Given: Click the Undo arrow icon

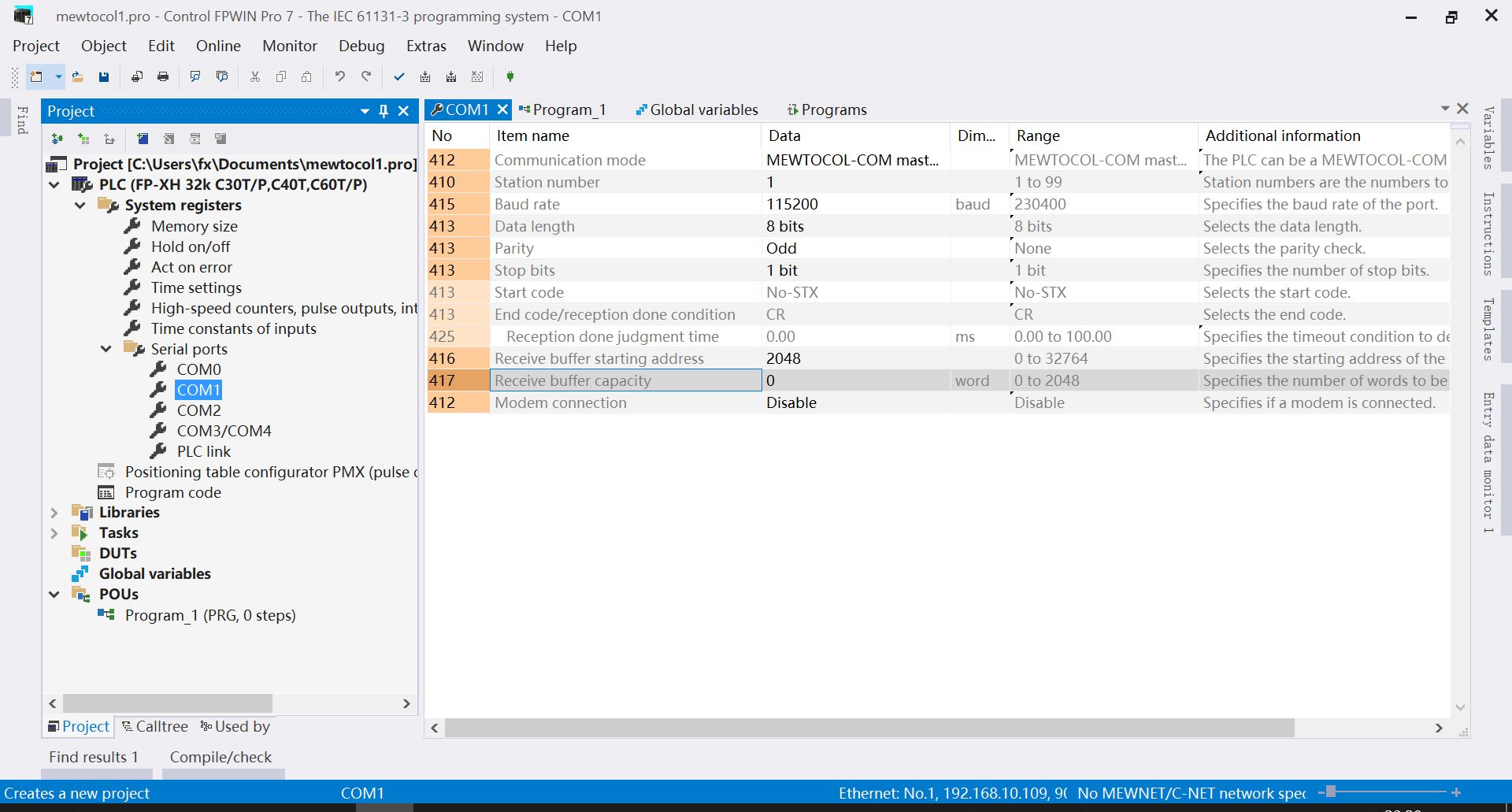Looking at the screenshot, I should click(339, 76).
